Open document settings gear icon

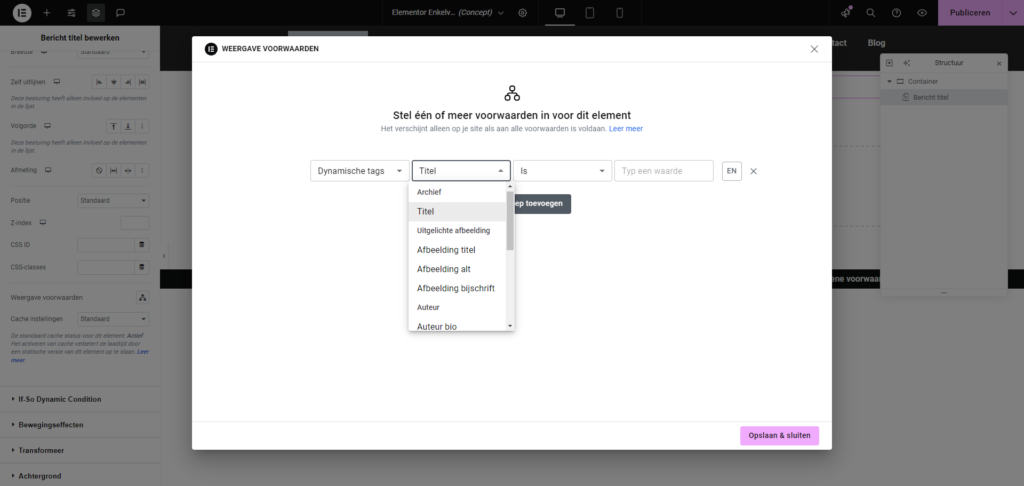(522, 12)
